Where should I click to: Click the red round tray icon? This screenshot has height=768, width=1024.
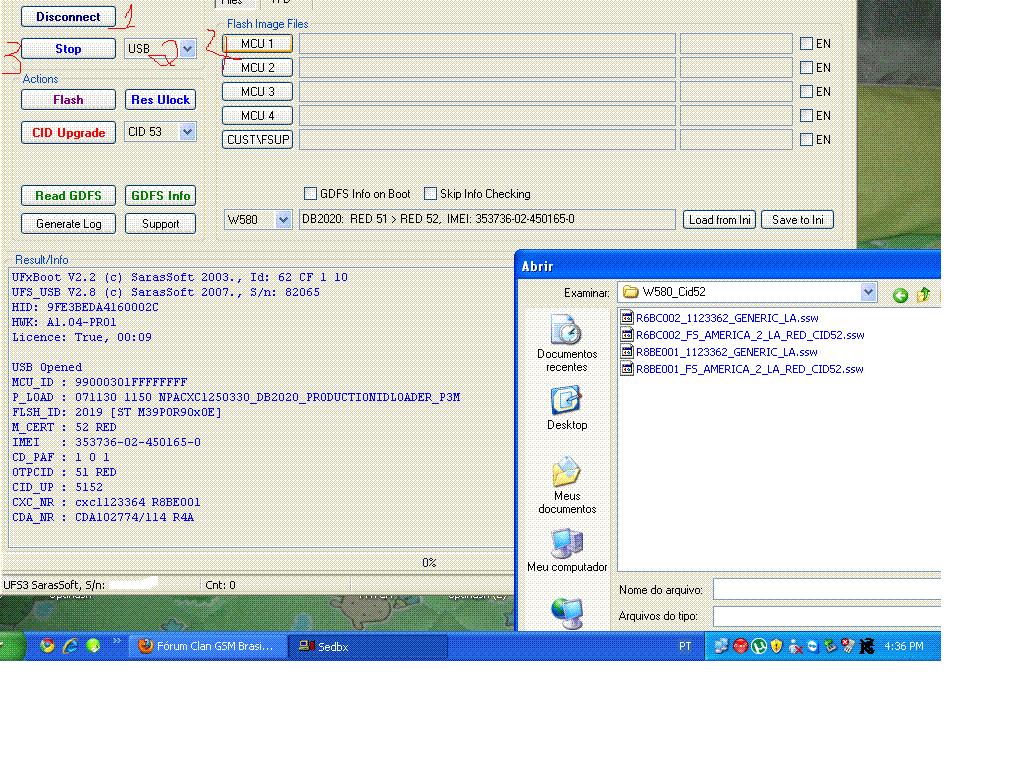(x=740, y=647)
